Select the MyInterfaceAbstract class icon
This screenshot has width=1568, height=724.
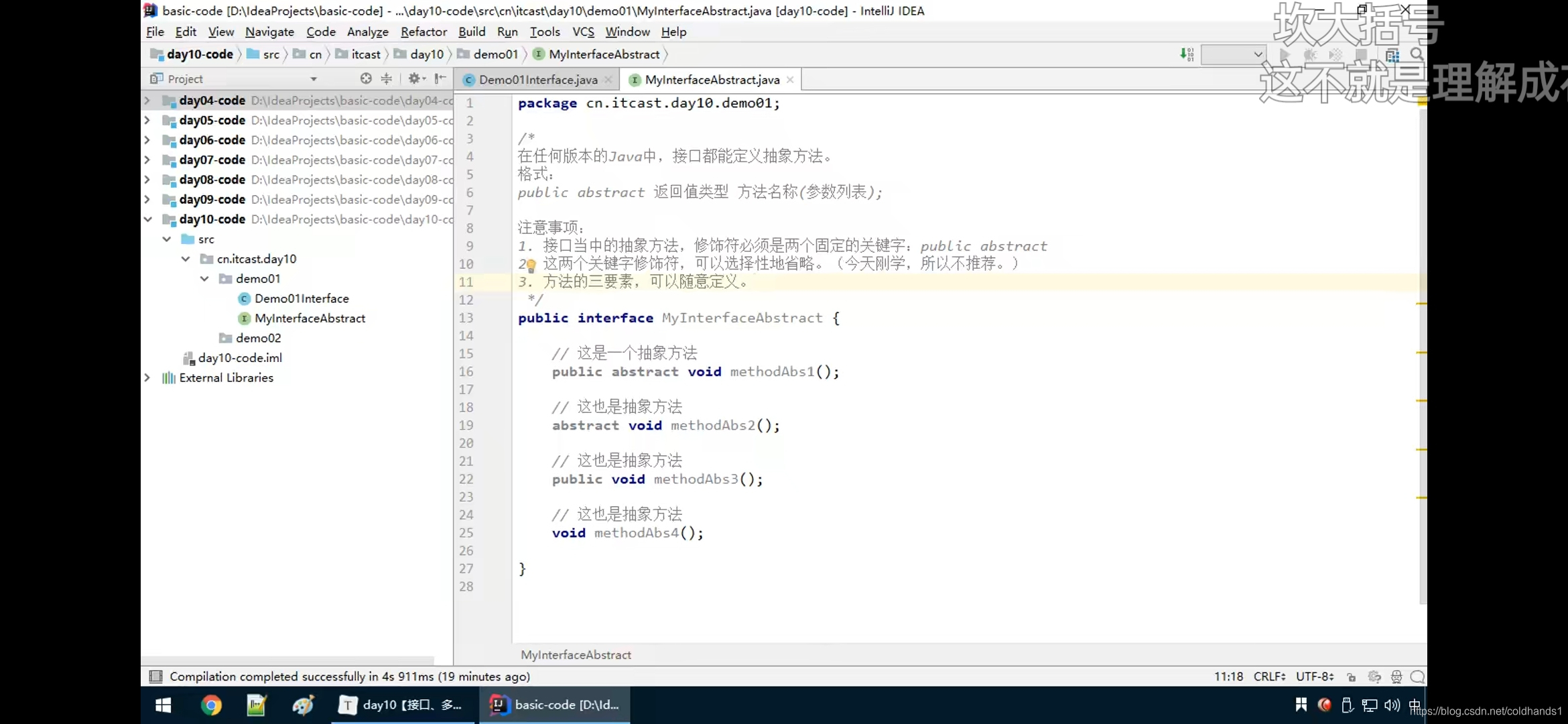click(244, 318)
